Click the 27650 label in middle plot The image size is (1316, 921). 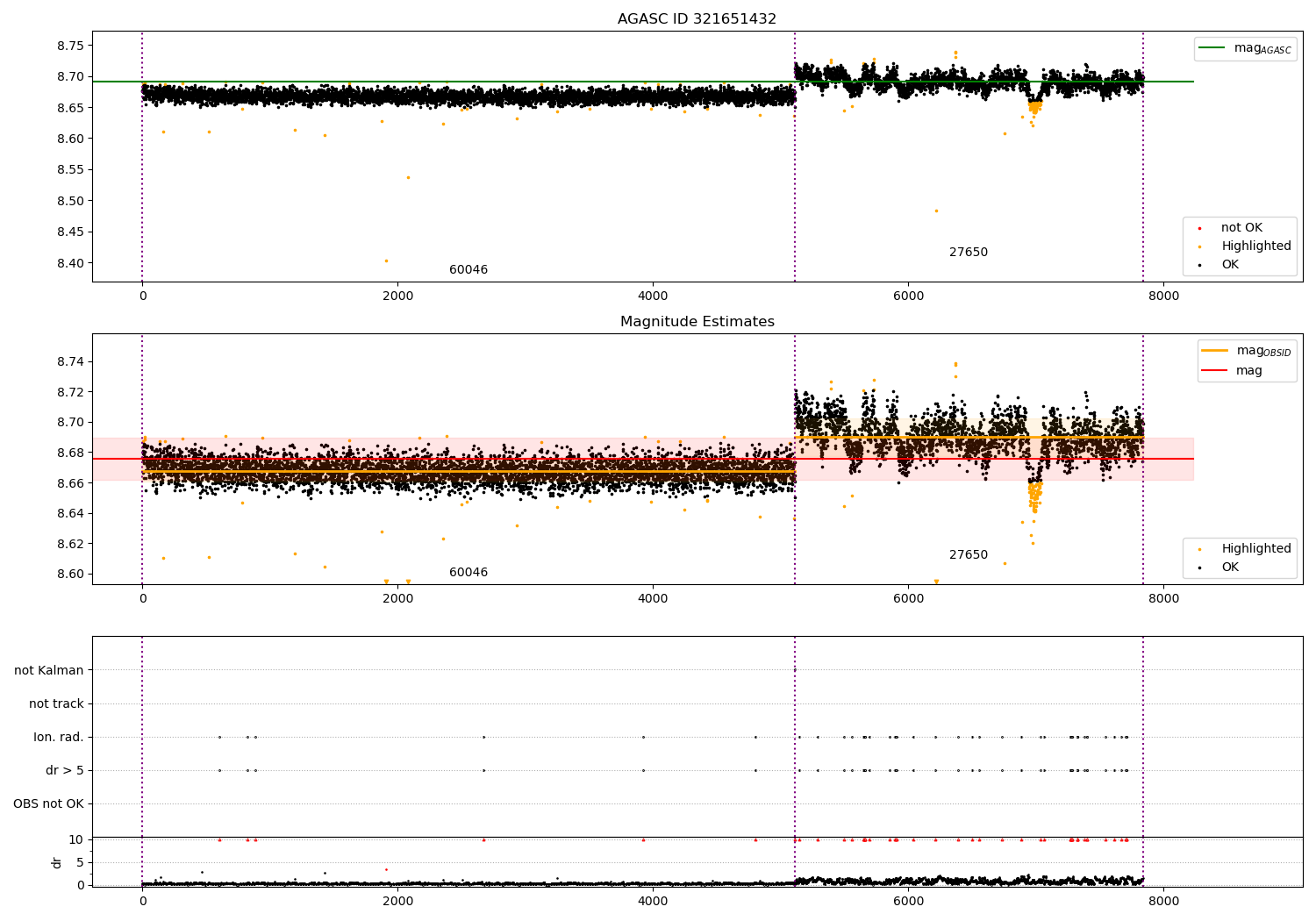point(969,555)
